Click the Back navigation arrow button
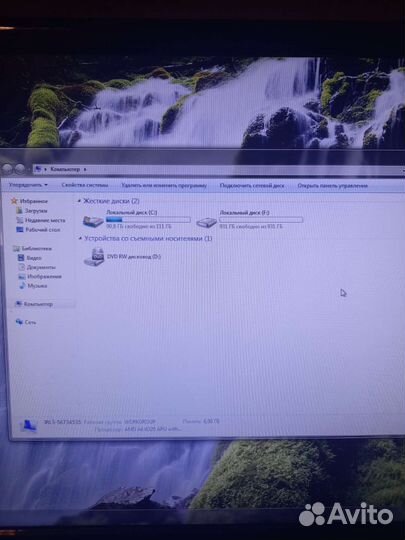 click(x=7, y=169)
